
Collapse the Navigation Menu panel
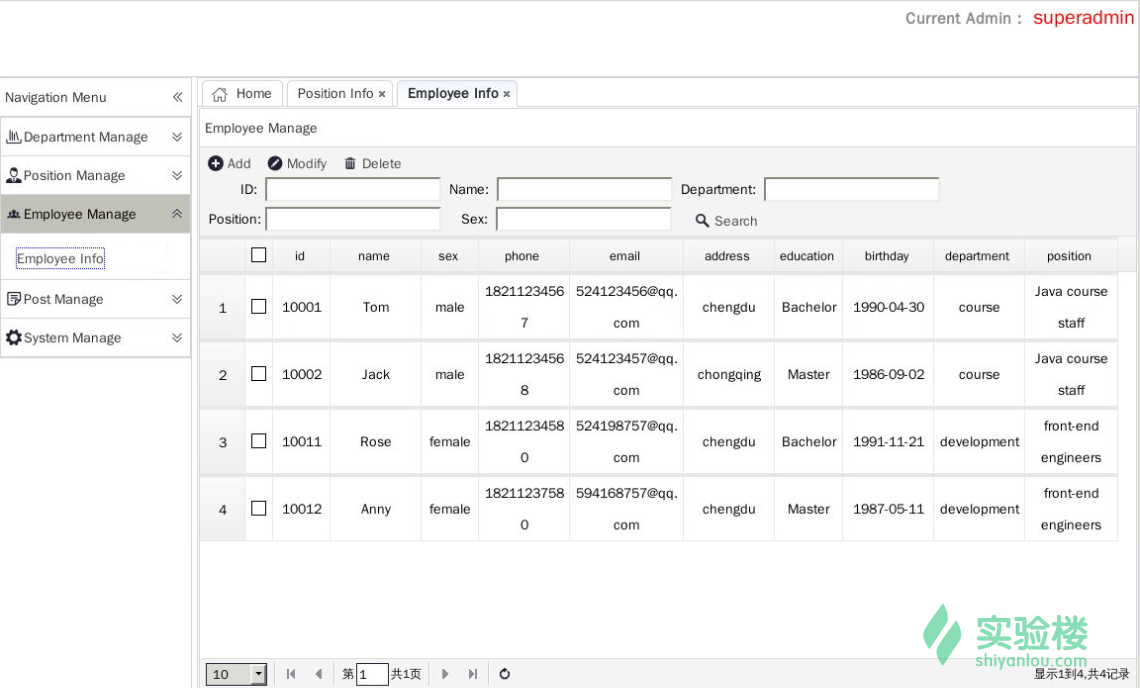point(177,97)
